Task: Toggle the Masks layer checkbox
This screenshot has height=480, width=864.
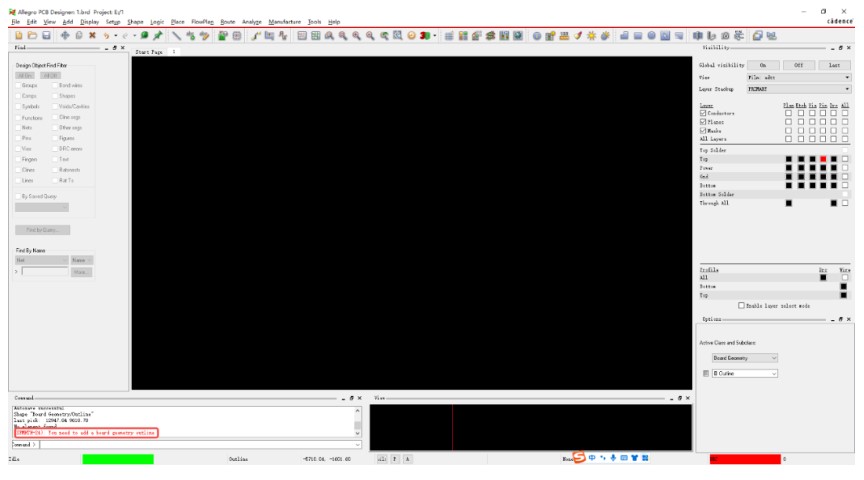Action: click(703, 131)
